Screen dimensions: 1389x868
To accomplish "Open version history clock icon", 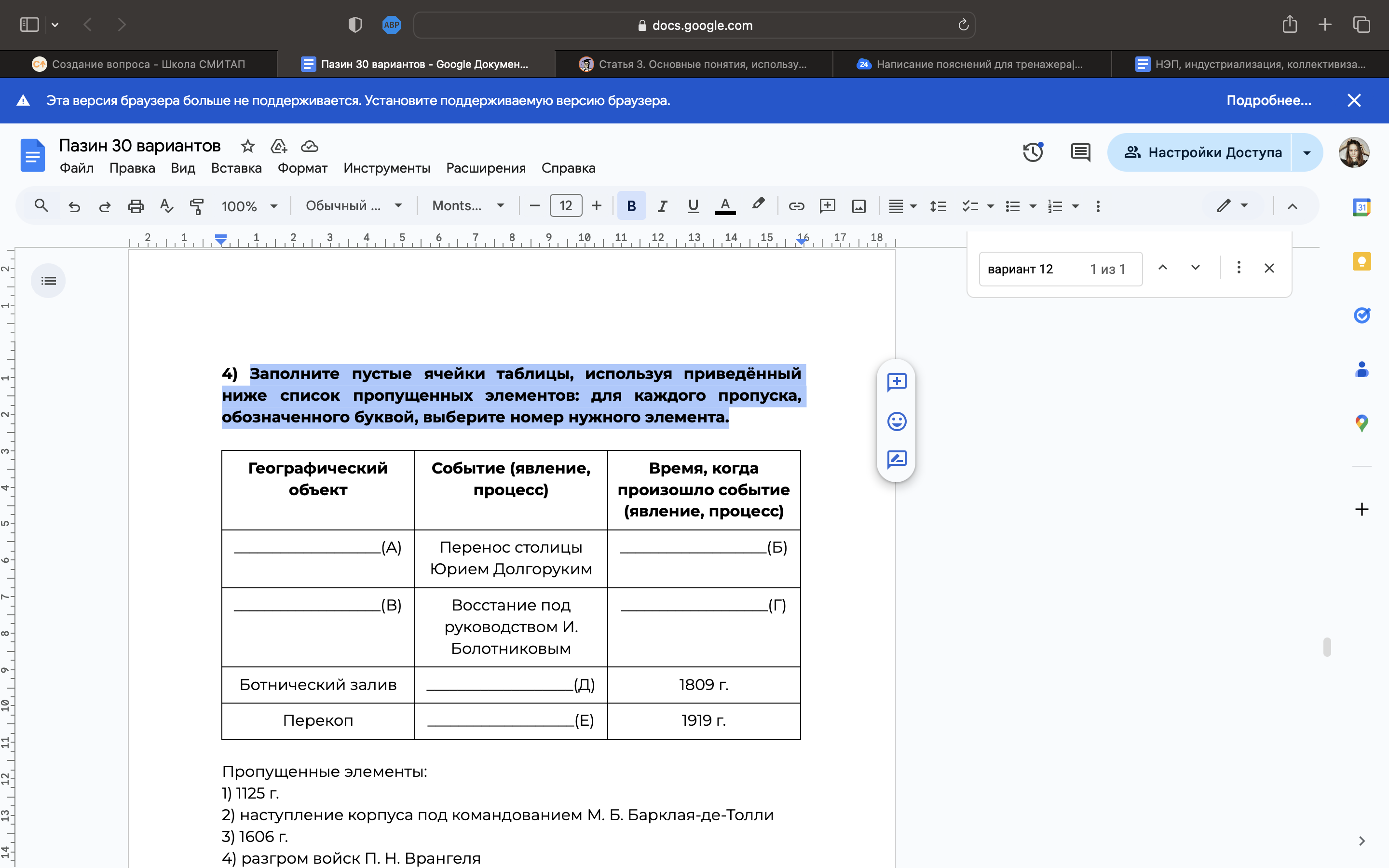I will (x=1033, y=152).
